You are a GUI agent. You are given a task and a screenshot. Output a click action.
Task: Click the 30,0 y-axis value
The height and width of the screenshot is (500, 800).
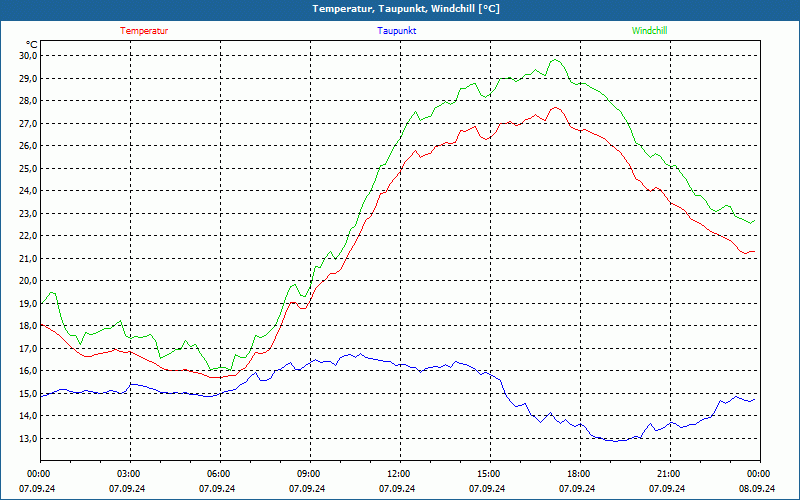29,56
